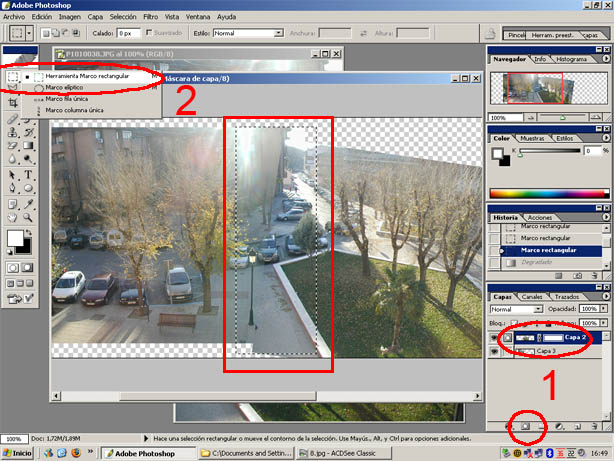The width and height of the screenshot is (614, 461).
Task: Click zoom in button in Navegador
Action: pos(596,117)
